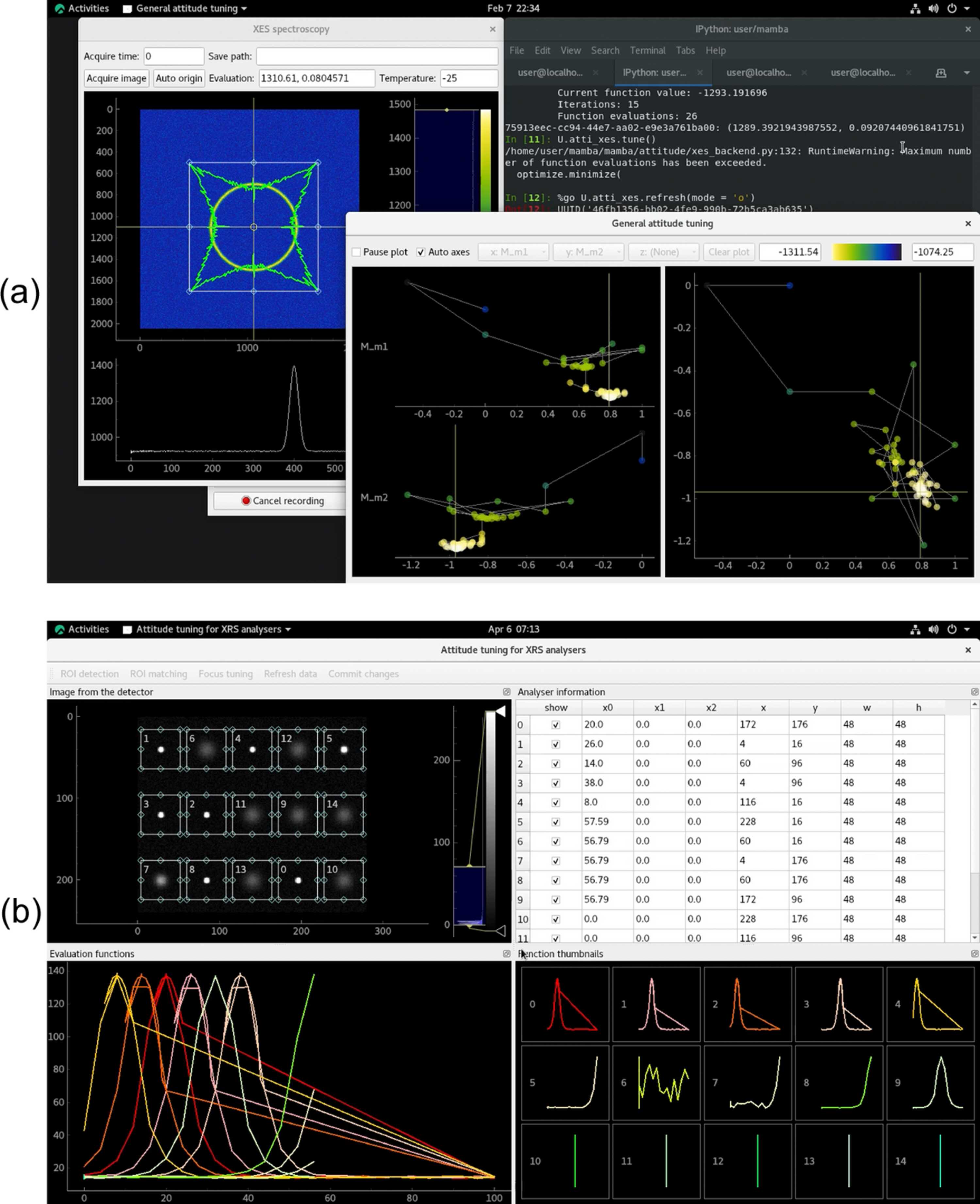
Task: Toggle the Auto axes checkbox
Action: pyautogui.click(x=420, y=252)
